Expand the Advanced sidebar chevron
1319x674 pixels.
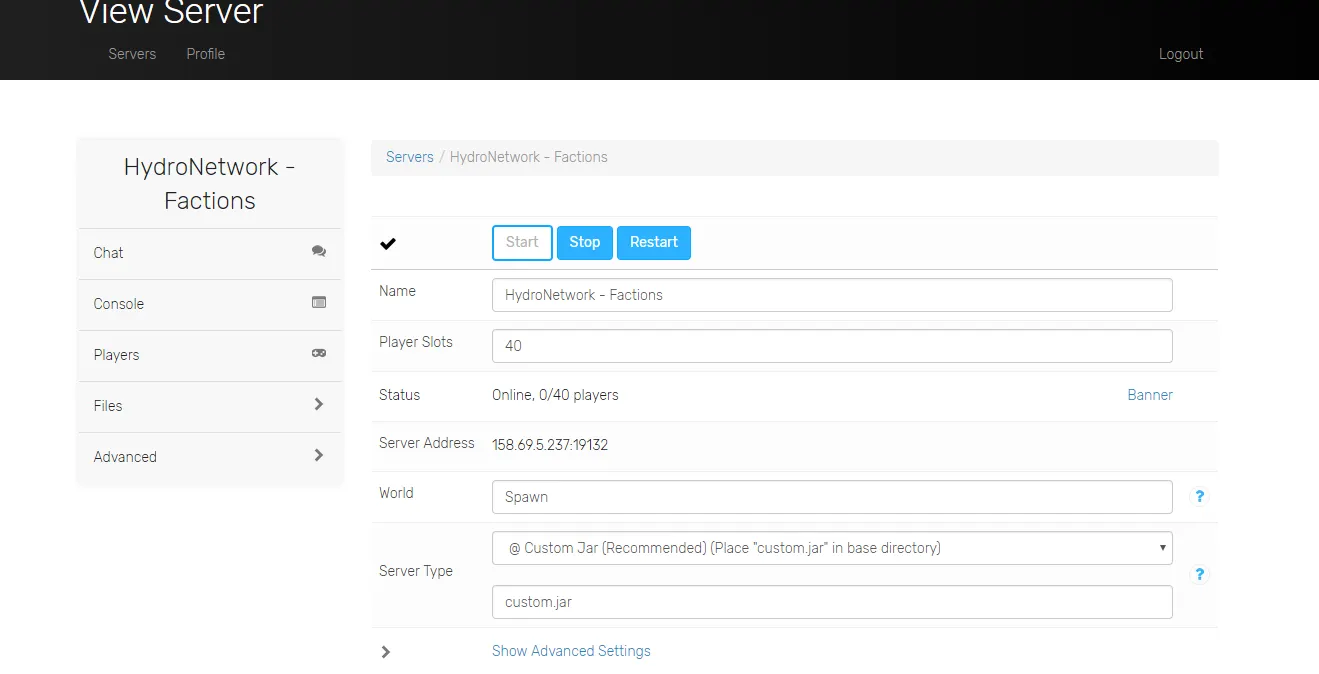319,455
